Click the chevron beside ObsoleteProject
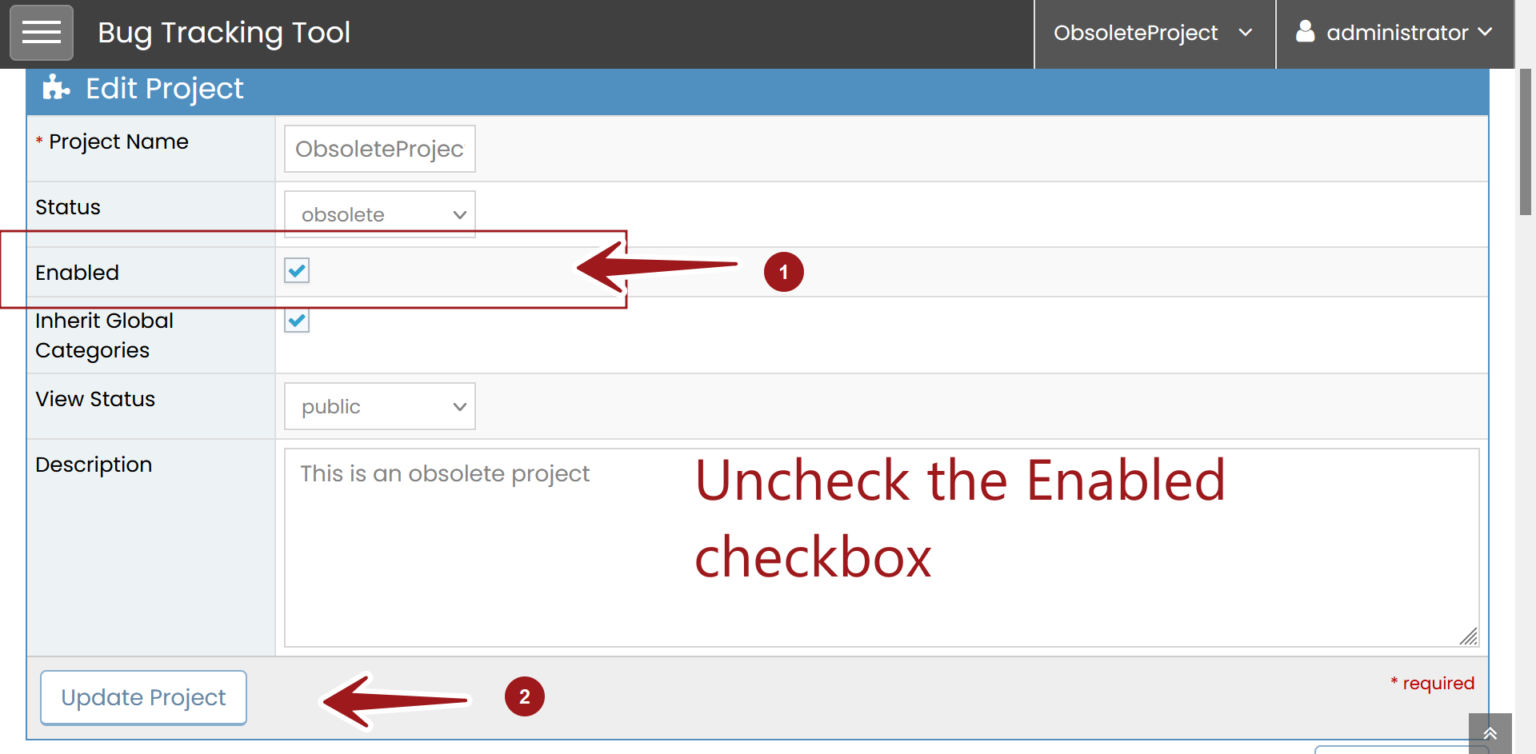The image size is (1536, 754). 1246,32
